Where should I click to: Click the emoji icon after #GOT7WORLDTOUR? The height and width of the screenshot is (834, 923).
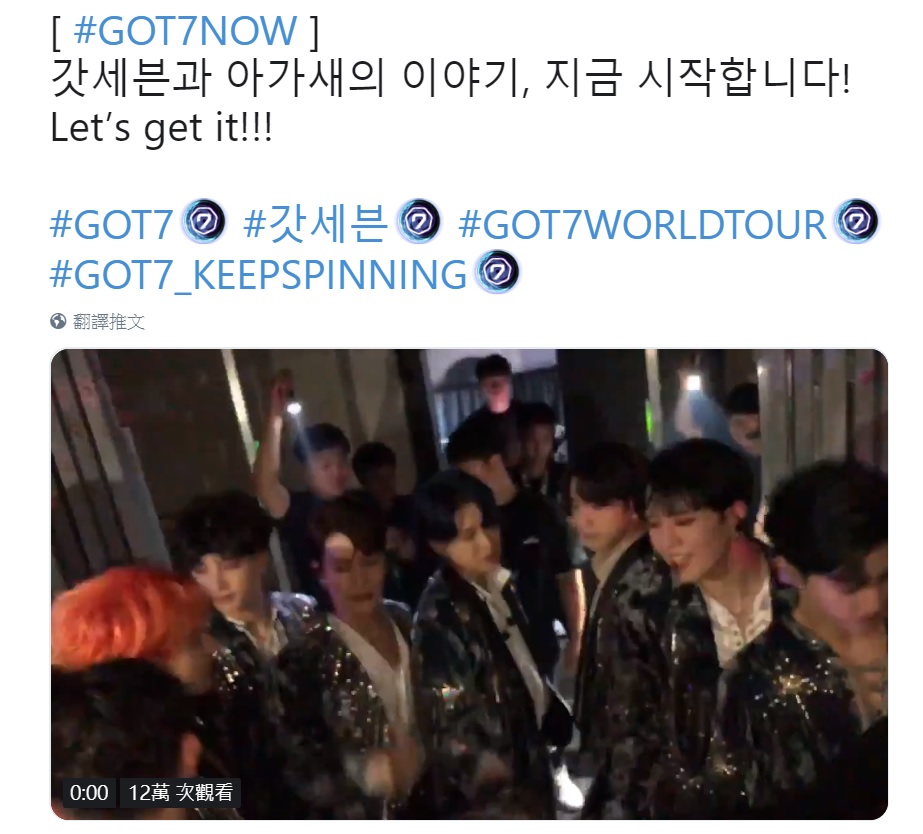point(856,221)
